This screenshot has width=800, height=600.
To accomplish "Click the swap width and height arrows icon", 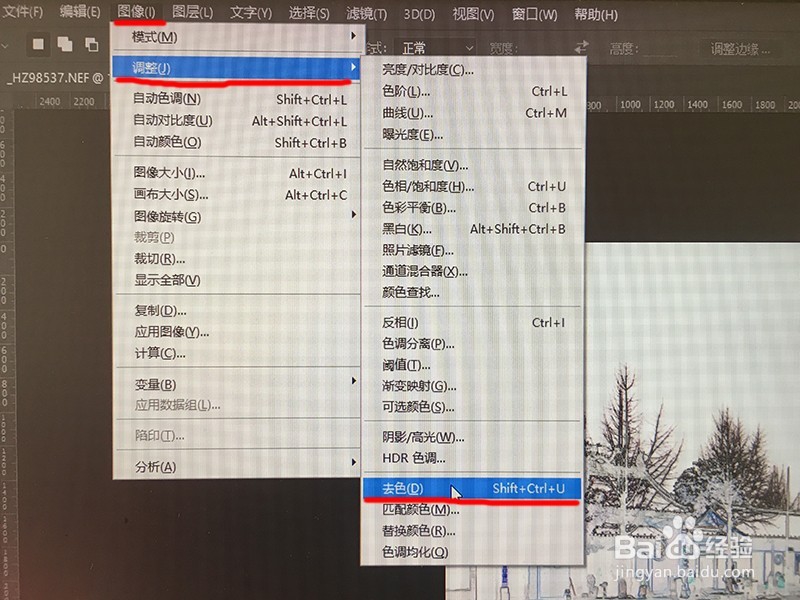I will click(583, 45).
